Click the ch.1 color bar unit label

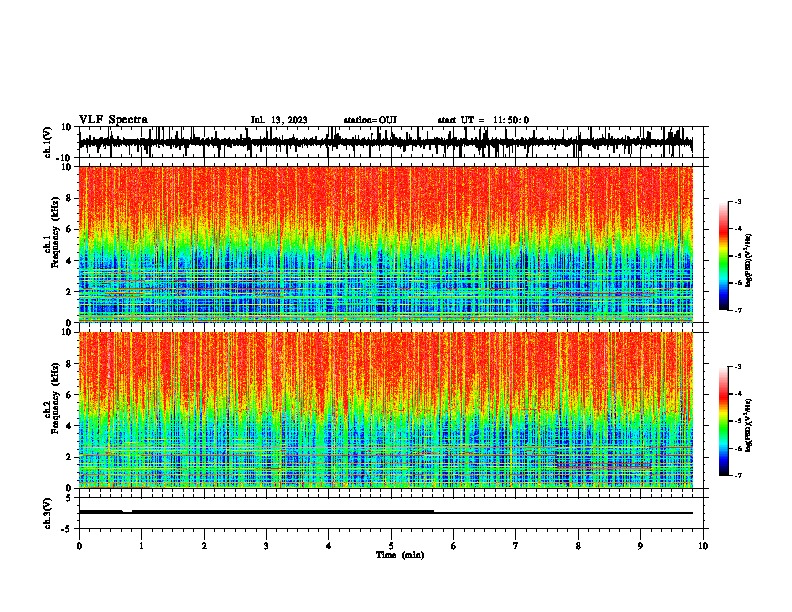[748, 261]
